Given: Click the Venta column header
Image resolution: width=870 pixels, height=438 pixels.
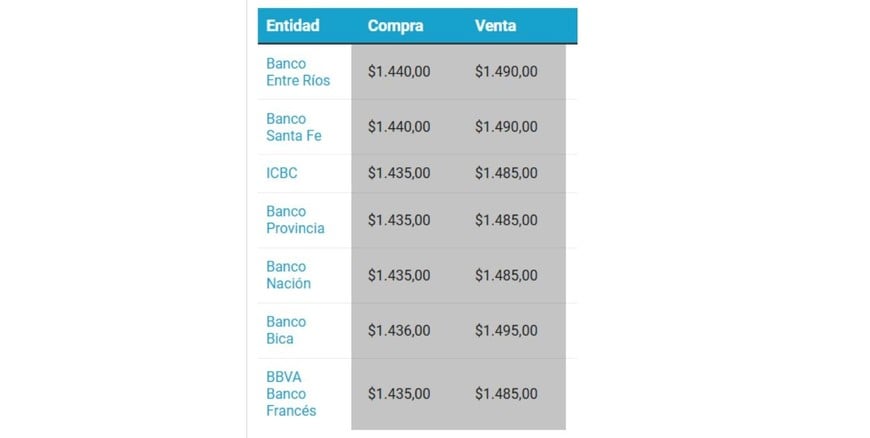Looking at the screenshot, I should 496,26.
